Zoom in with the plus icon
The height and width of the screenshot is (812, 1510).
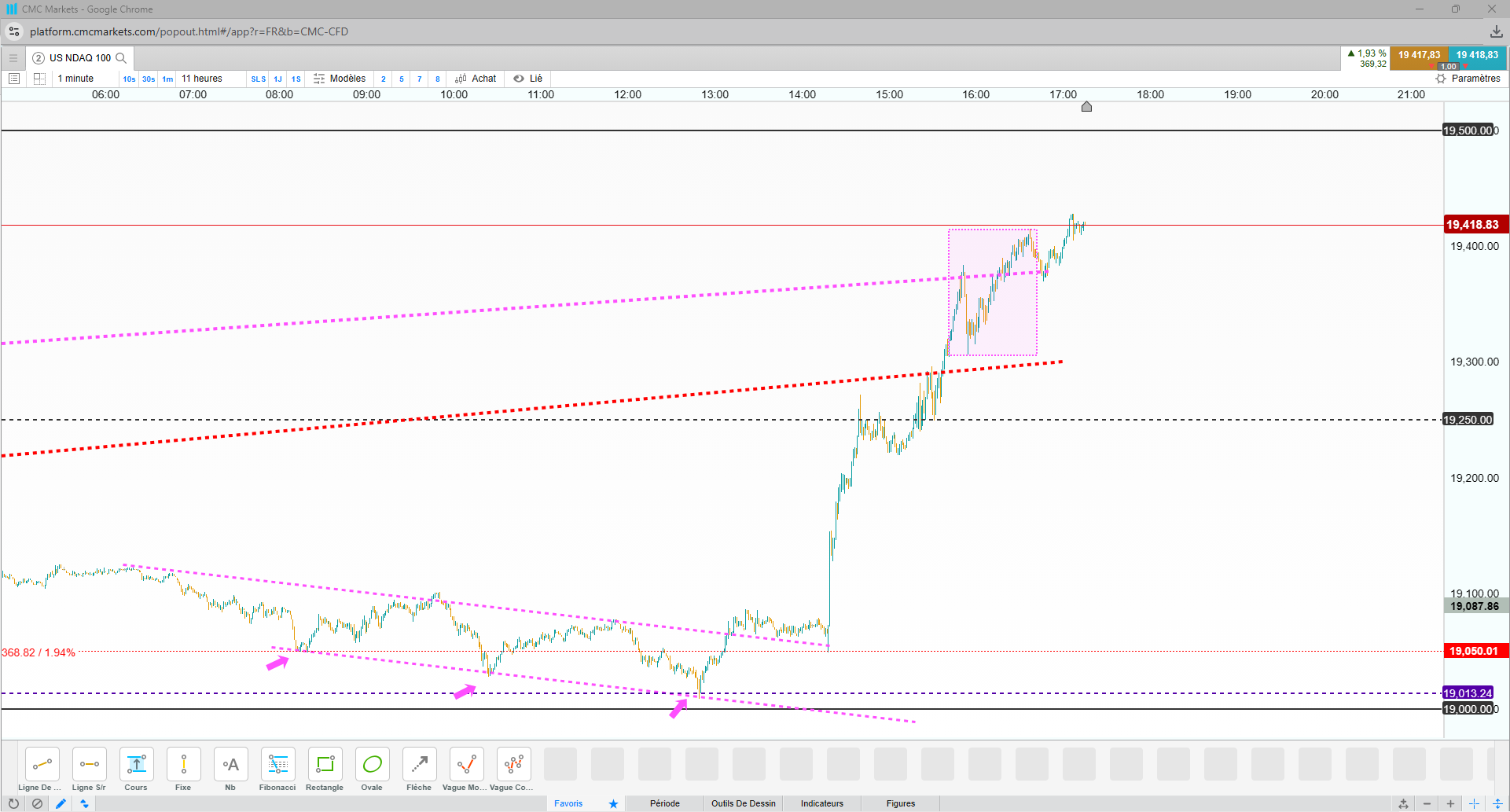click(1450, 803)
